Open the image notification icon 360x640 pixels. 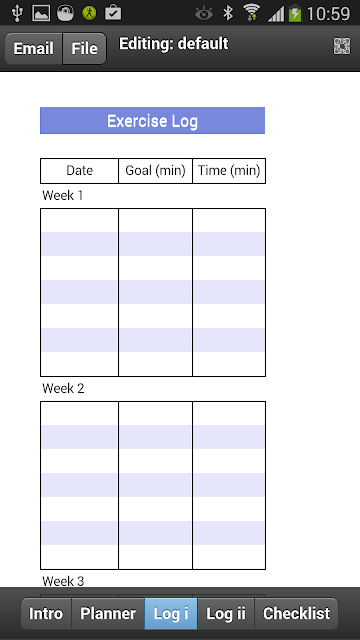pyautogui.click(x=41, y=13)
